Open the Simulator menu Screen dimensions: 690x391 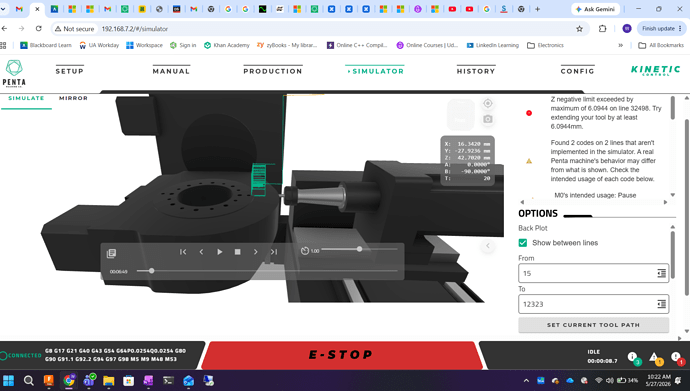375,71
